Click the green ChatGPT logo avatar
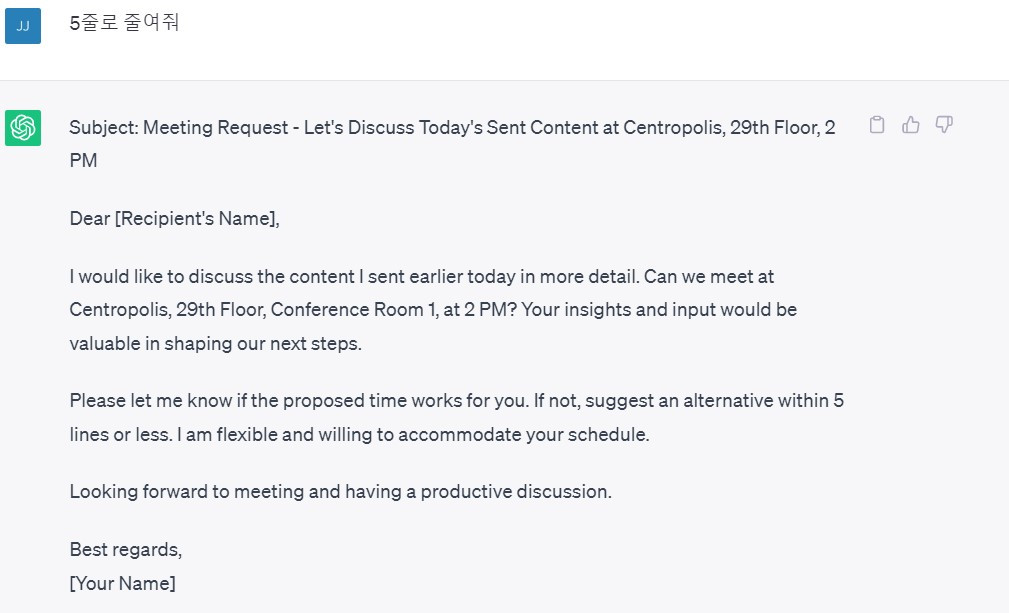Screen dimensions: 1009x613 pyautogui.click(x=23, y=128)
